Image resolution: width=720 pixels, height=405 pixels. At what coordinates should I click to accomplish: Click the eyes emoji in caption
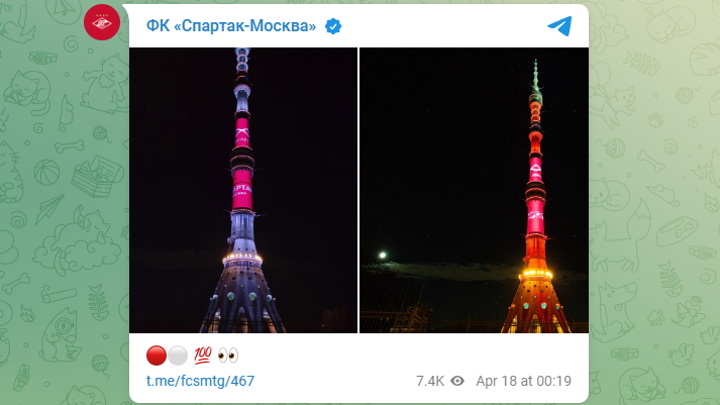[228, 355]
